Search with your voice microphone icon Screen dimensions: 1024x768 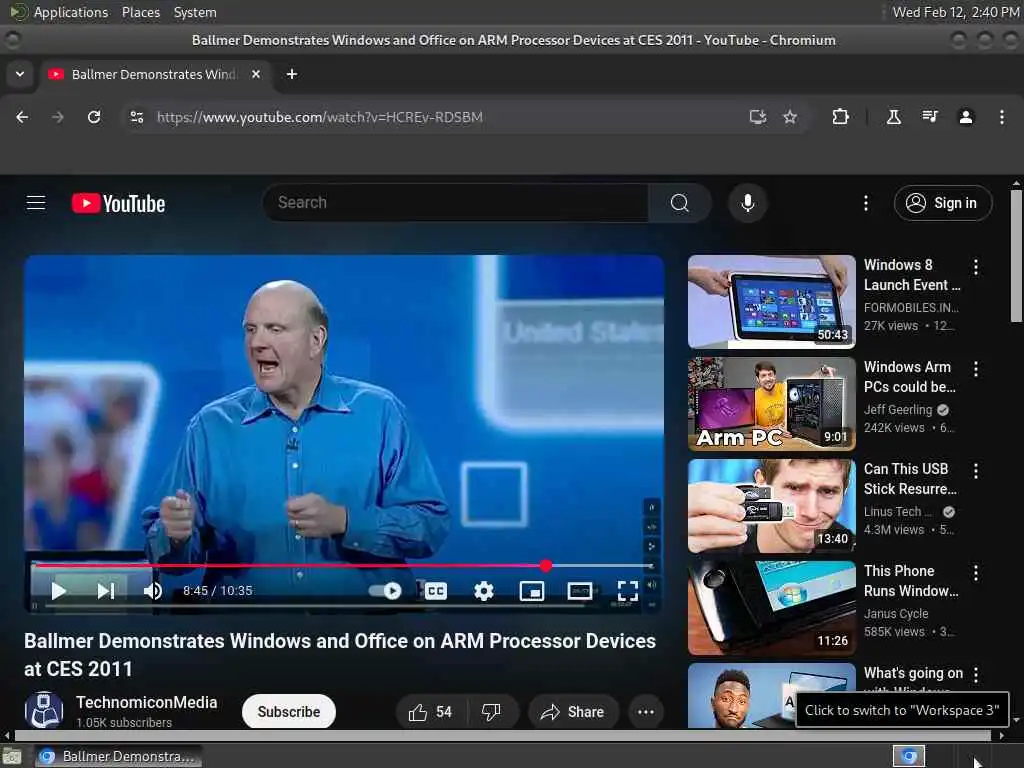click(748, 203)
